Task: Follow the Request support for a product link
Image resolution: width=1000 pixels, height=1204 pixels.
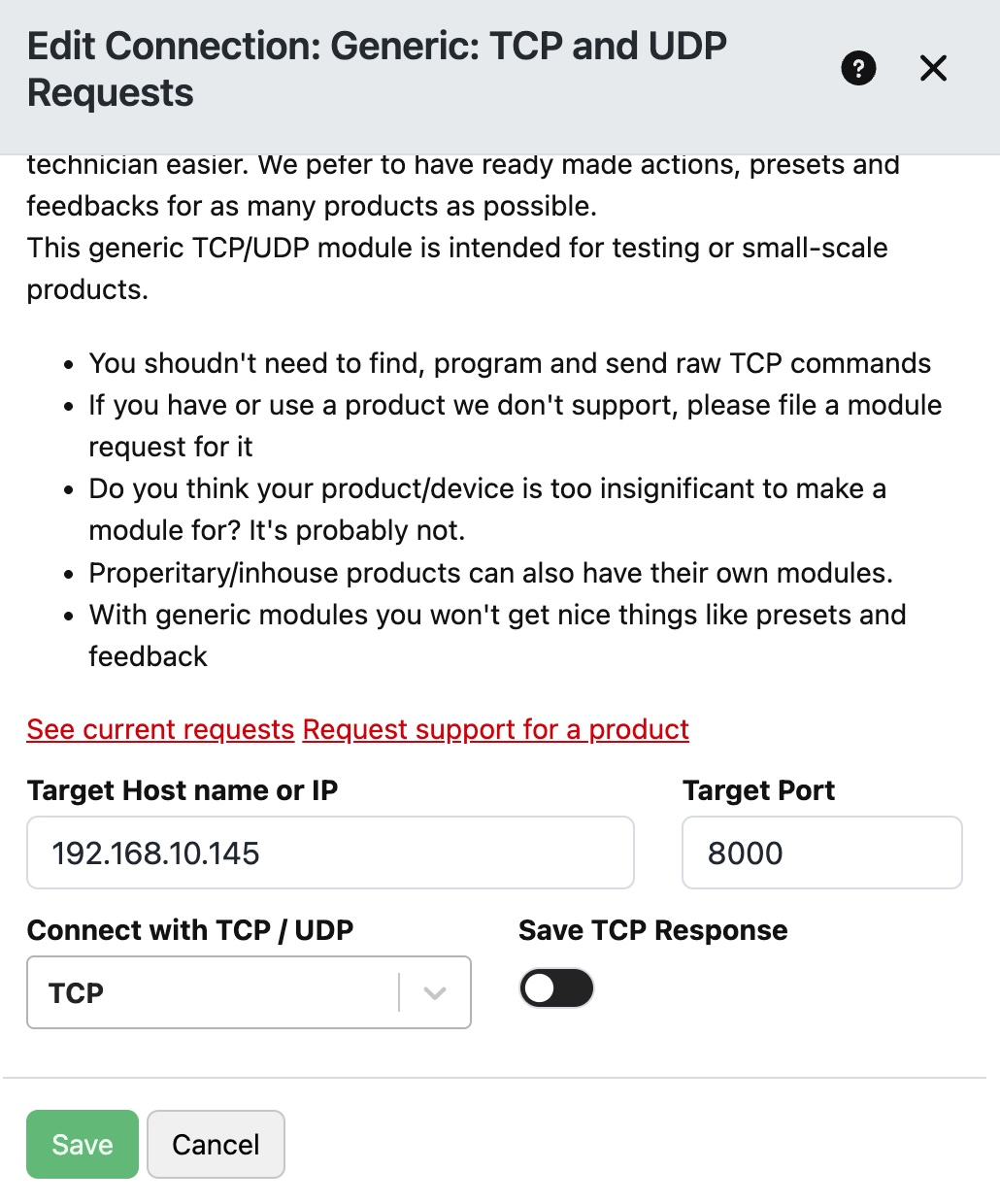Action: point(495,729)
